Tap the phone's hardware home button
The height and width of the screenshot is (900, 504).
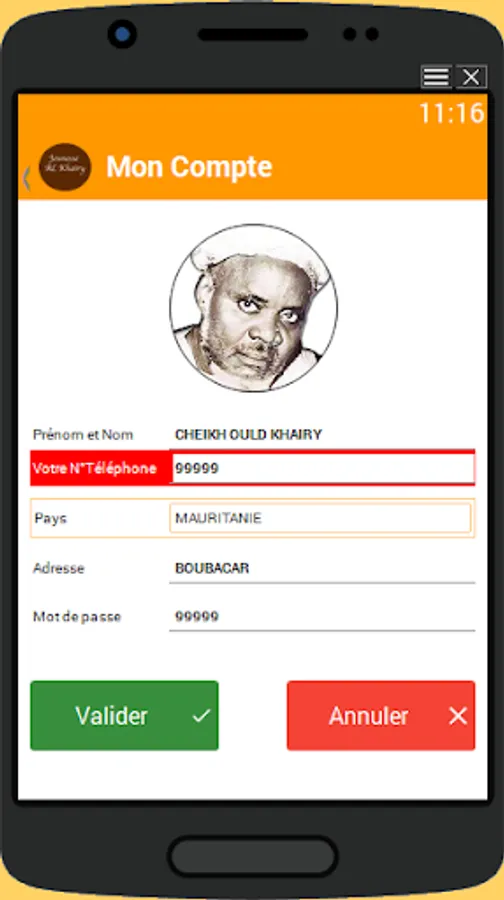[253, 858]
